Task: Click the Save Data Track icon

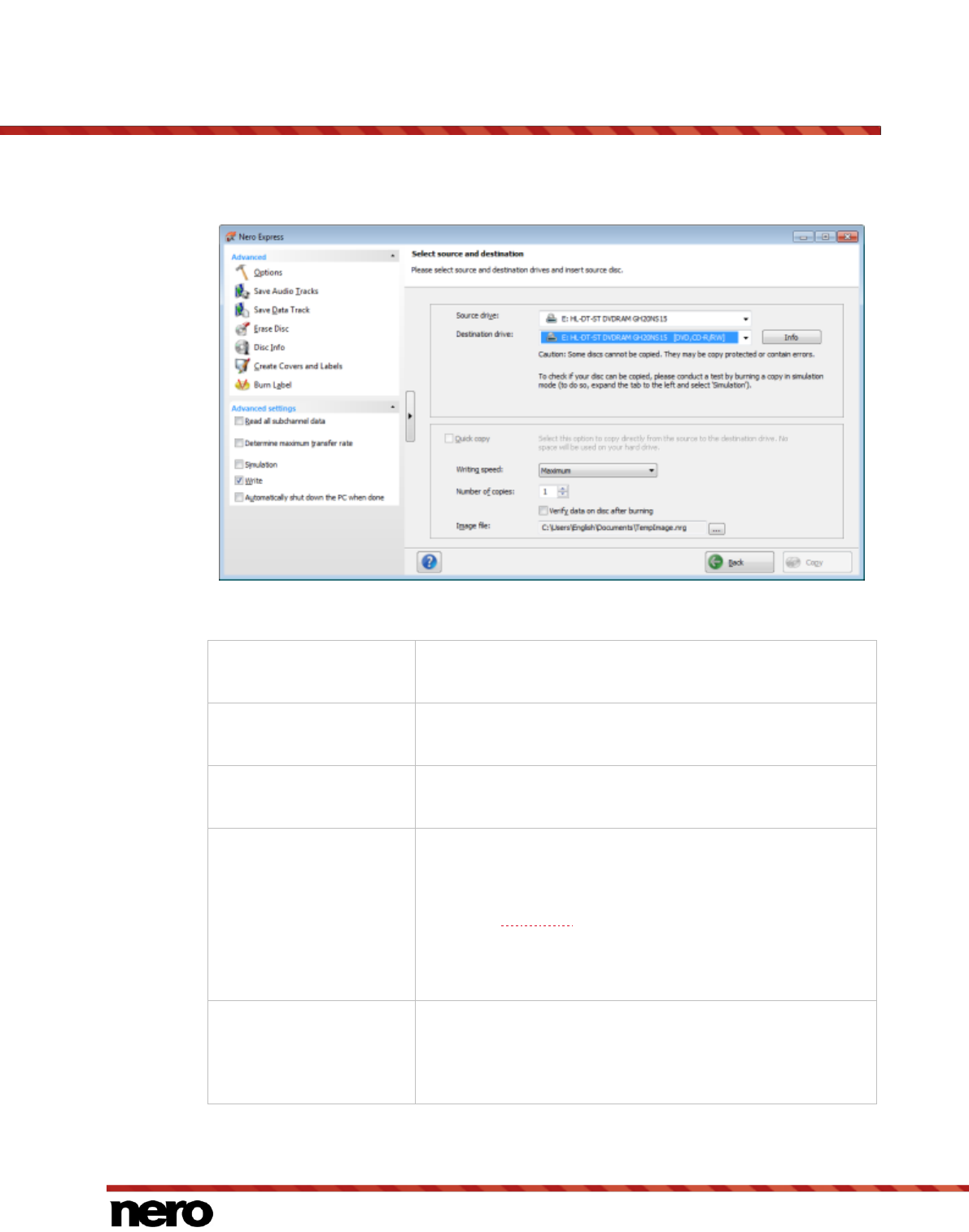Action: point(242,310)
